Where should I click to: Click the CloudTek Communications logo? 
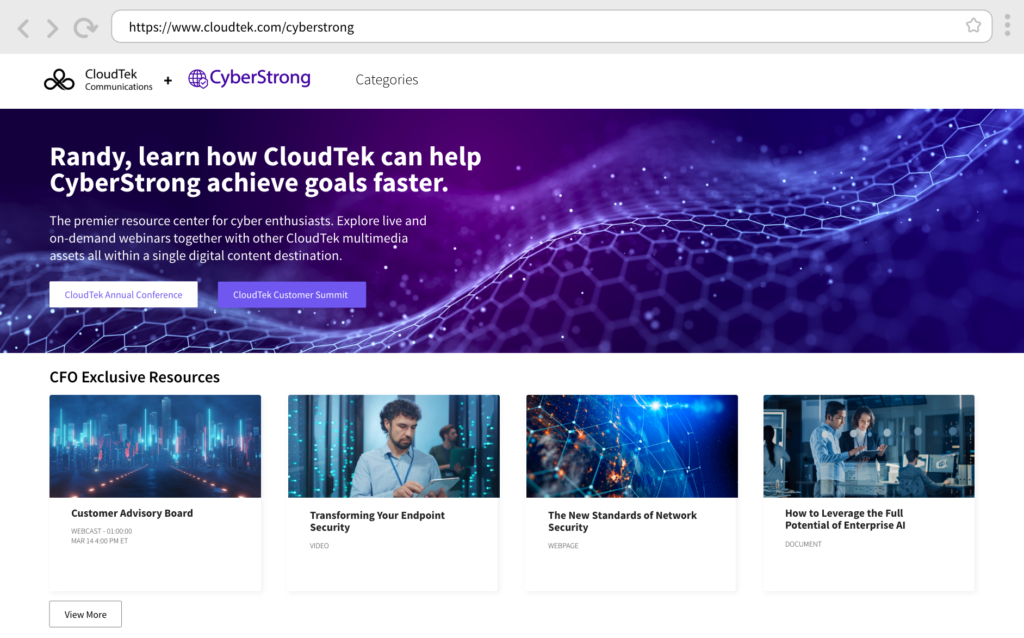[99, 80]
